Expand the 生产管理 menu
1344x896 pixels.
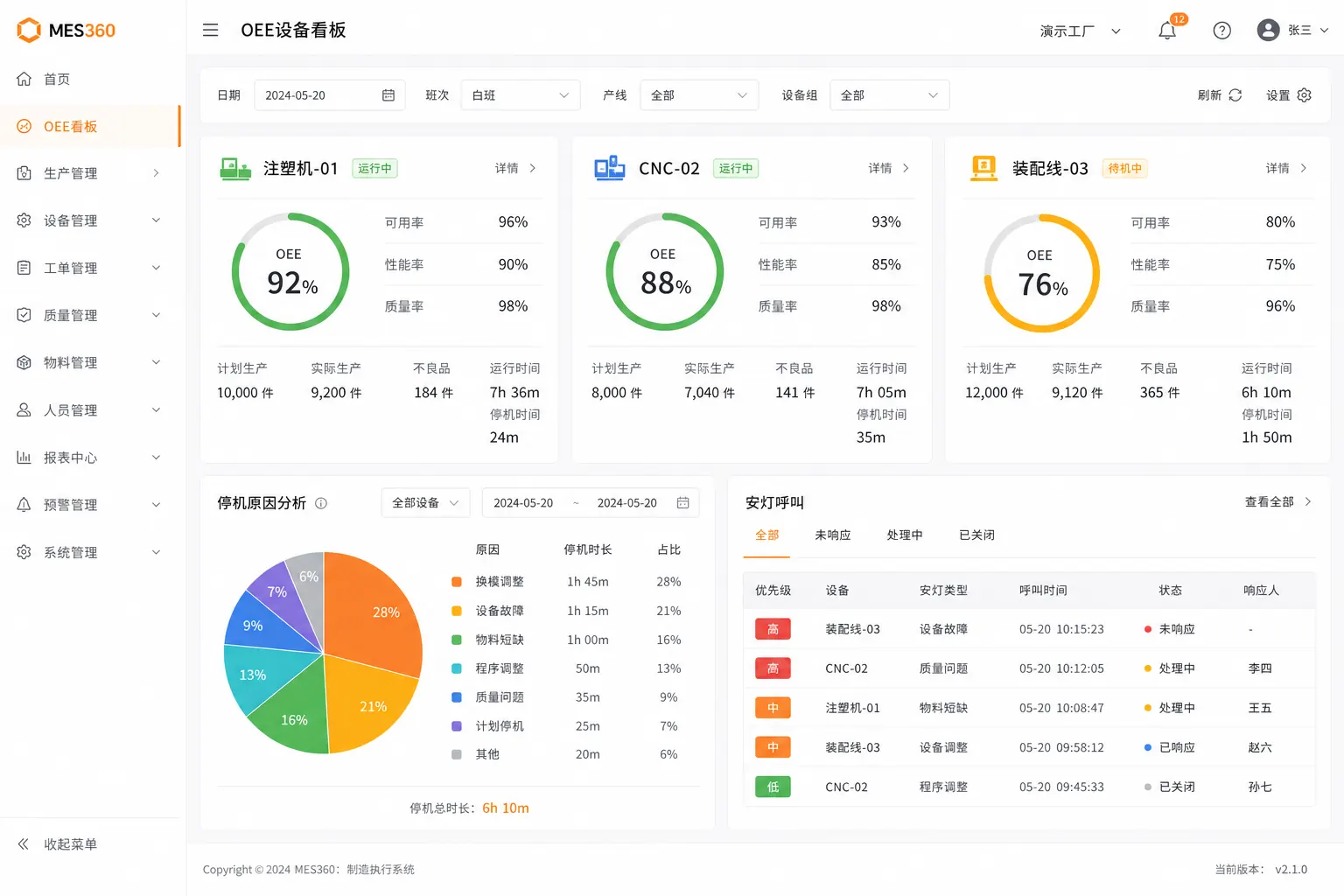(157, 173)
